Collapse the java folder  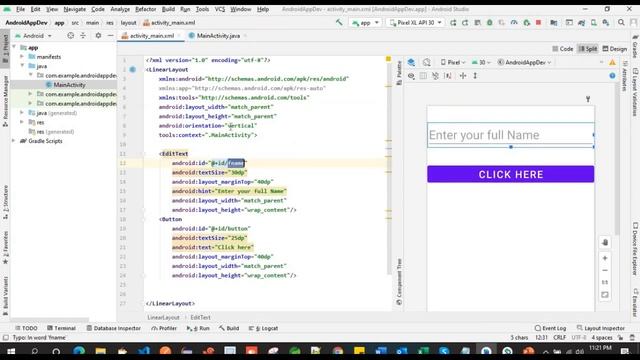coord(22,66)
